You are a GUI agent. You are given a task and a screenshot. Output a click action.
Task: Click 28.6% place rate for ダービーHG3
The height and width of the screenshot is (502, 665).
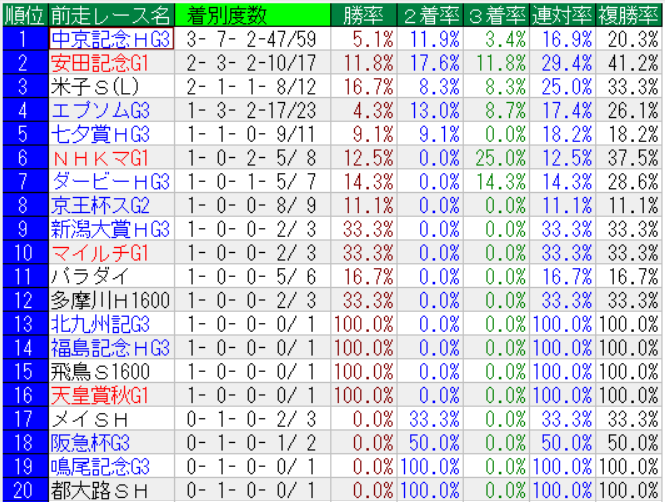(633, 182)
